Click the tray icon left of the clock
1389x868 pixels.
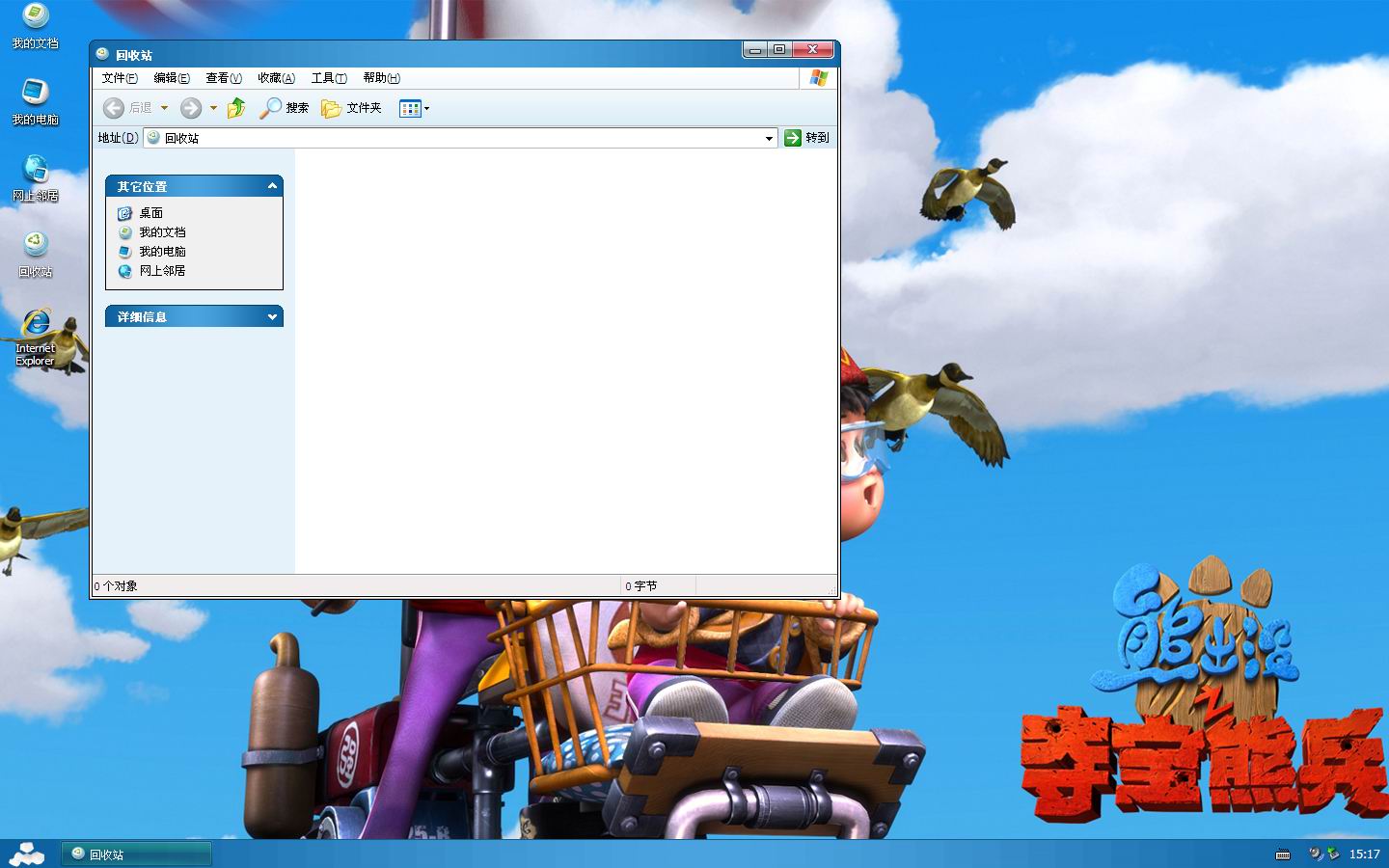[x=1333, y=854]
